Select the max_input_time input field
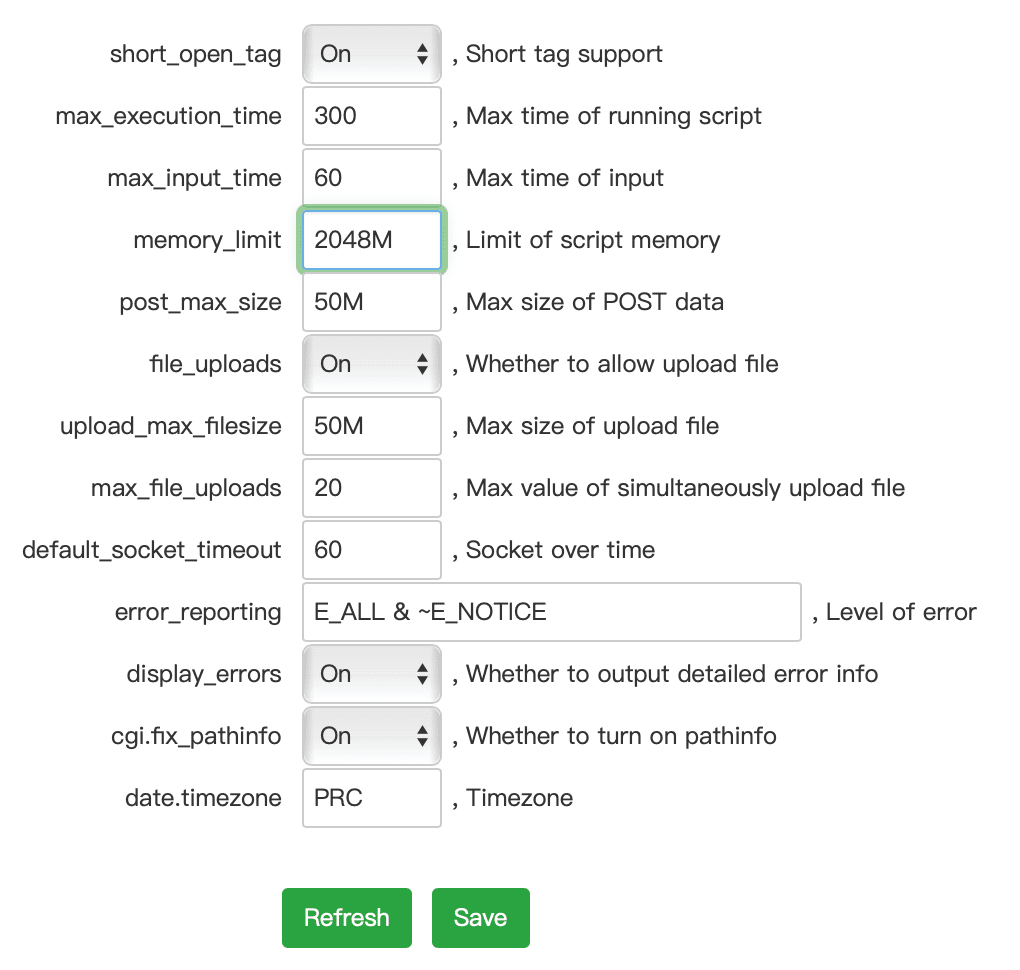The height and width of the screenshot is (970, 1020). (371, 178)
